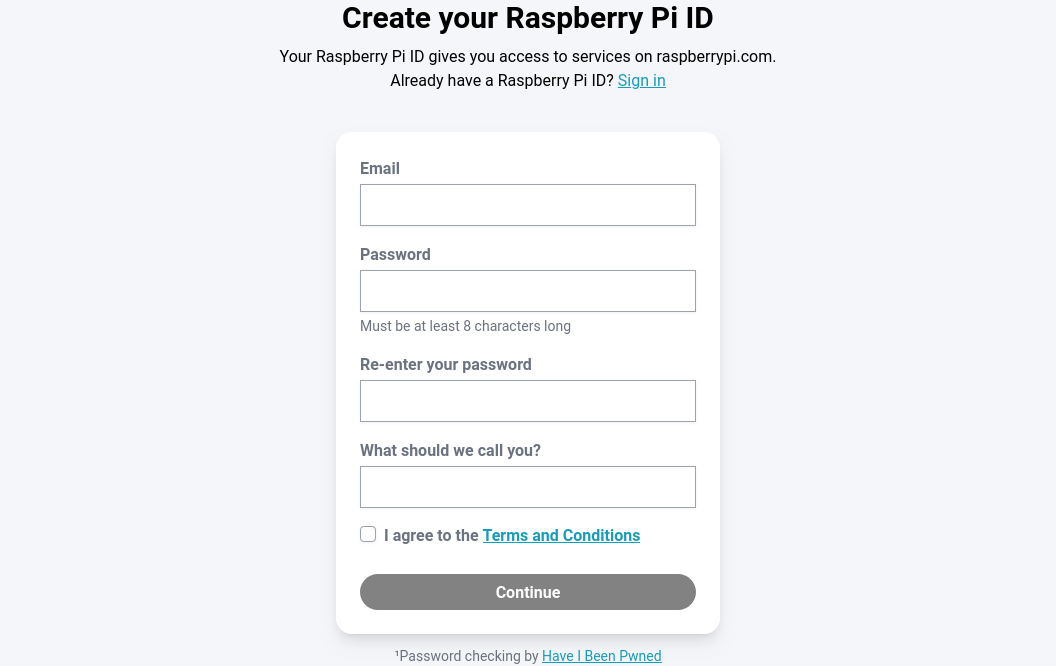Click the password length requirement hint text
Image resolution: width=1056 pixels, height=666 pixels.
[x=465, y=325]
